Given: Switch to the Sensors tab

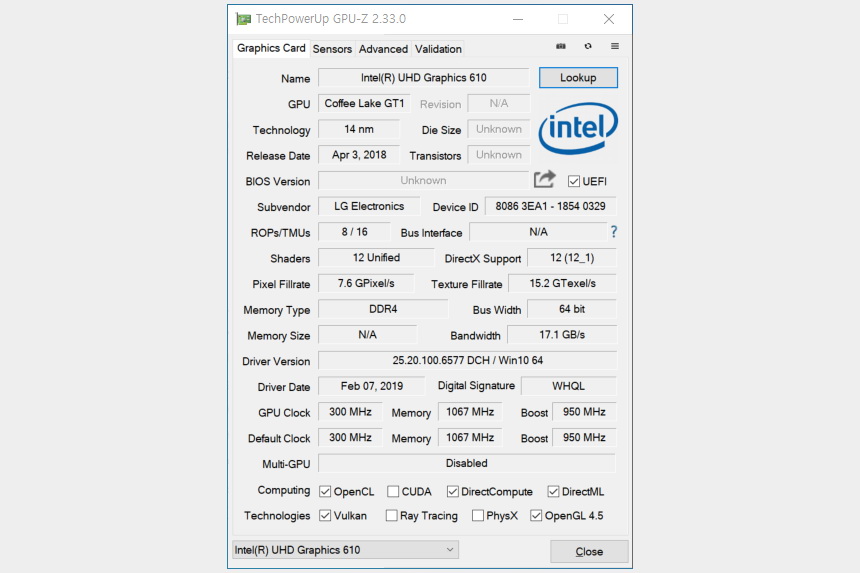Looking at the screenshot, I should [332, 49].
